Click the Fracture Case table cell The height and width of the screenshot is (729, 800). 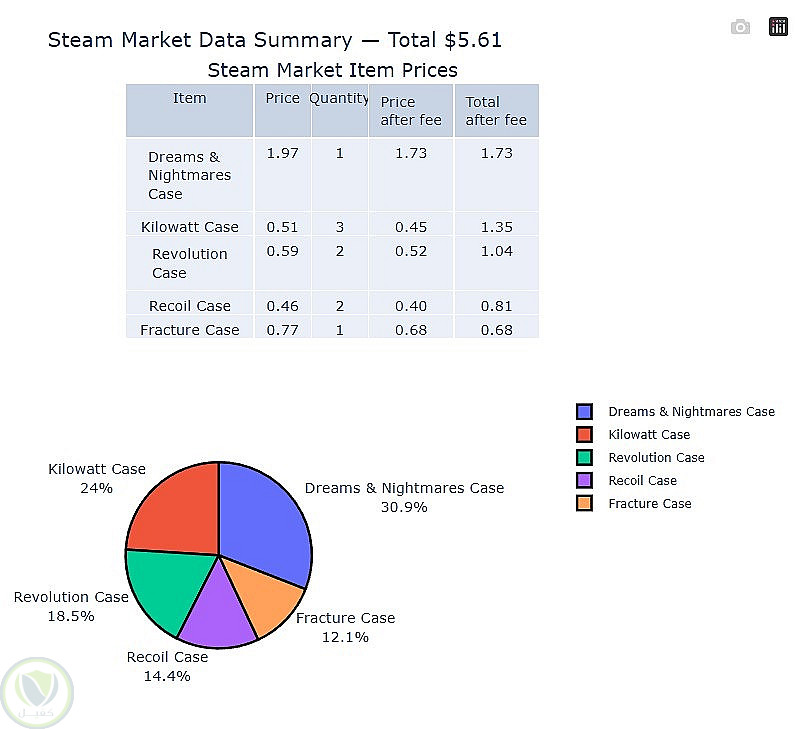click(189, 328)
